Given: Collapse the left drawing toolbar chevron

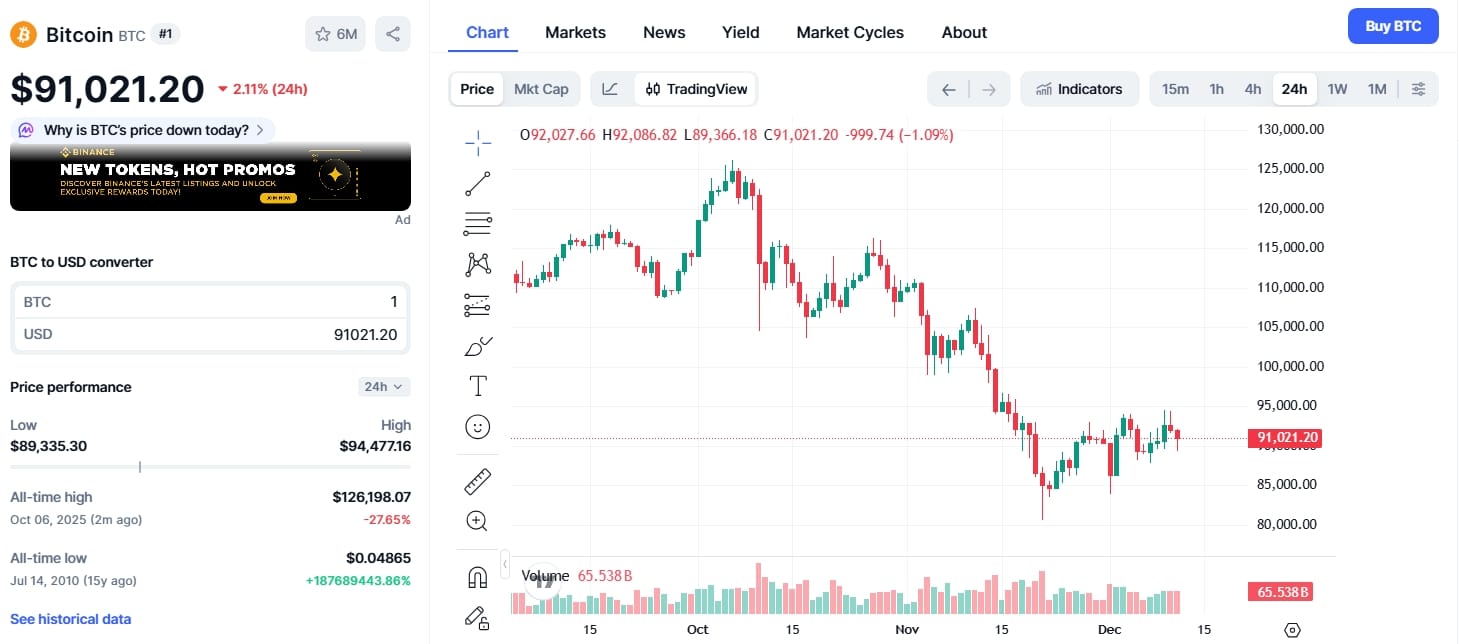Looking at the screenshot, I should [x=505, y=563].
